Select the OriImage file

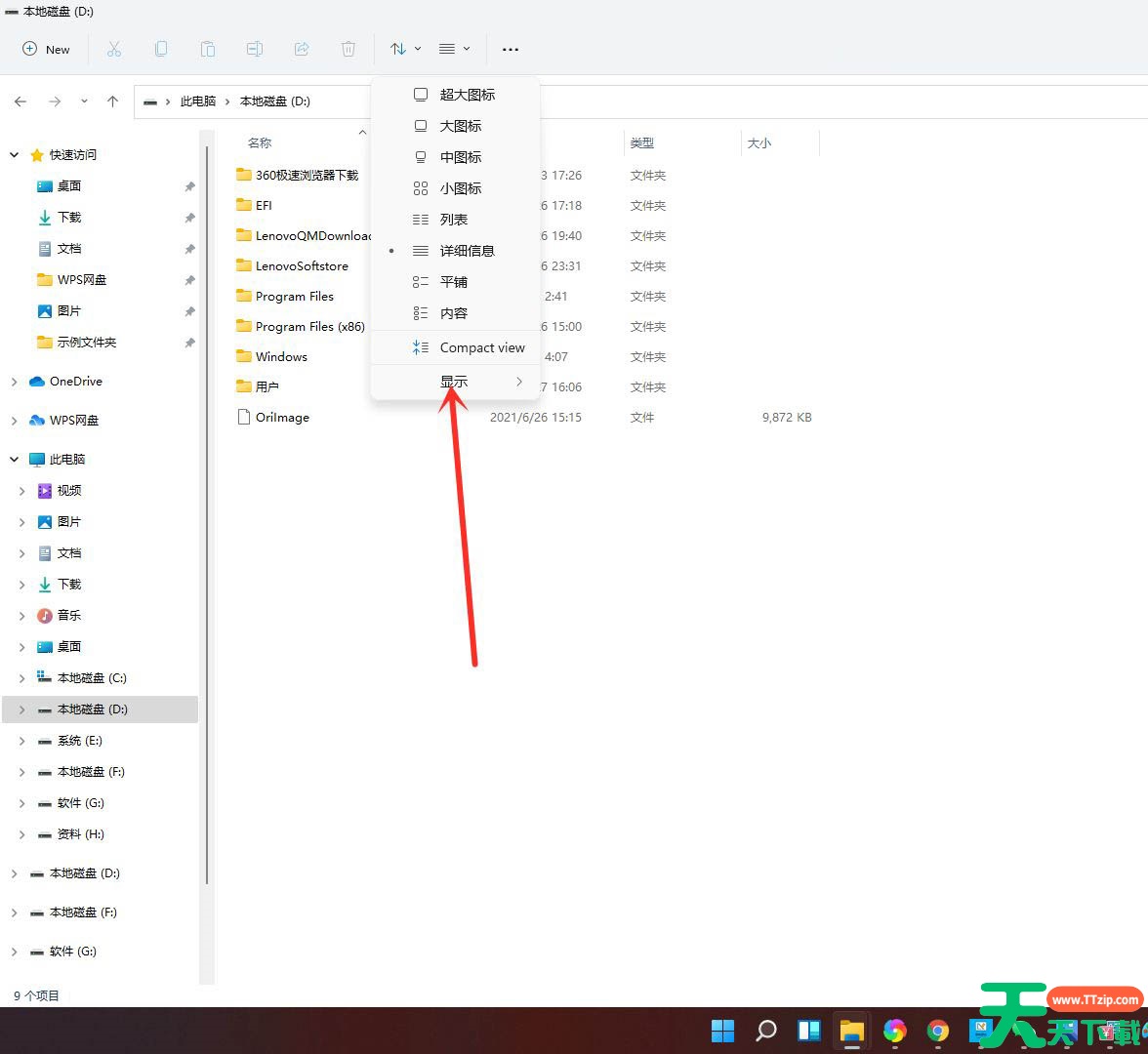point(273,418)
